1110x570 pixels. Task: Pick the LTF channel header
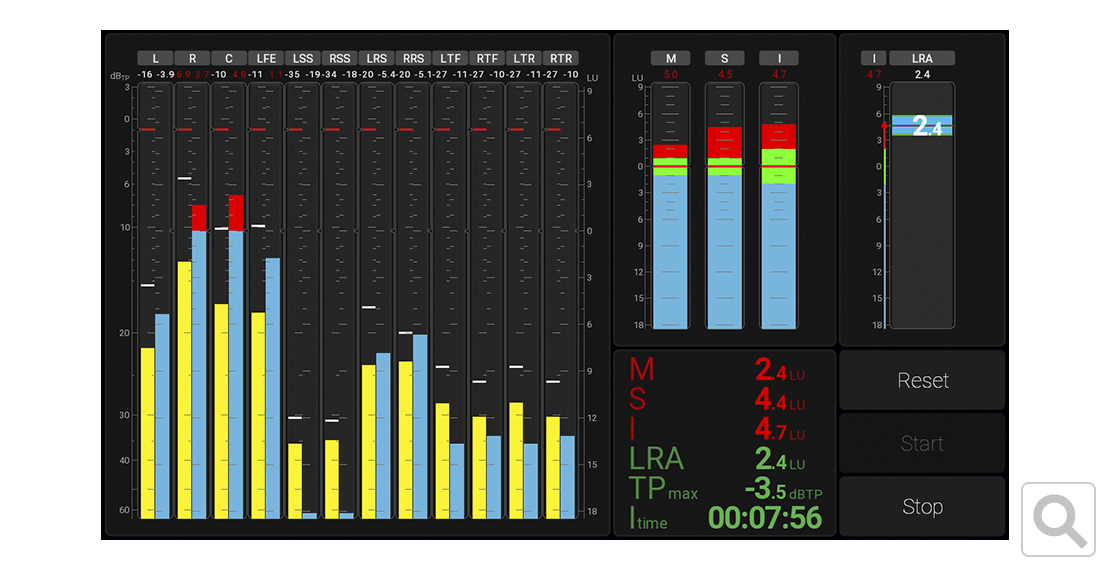(x=450, y=58)
